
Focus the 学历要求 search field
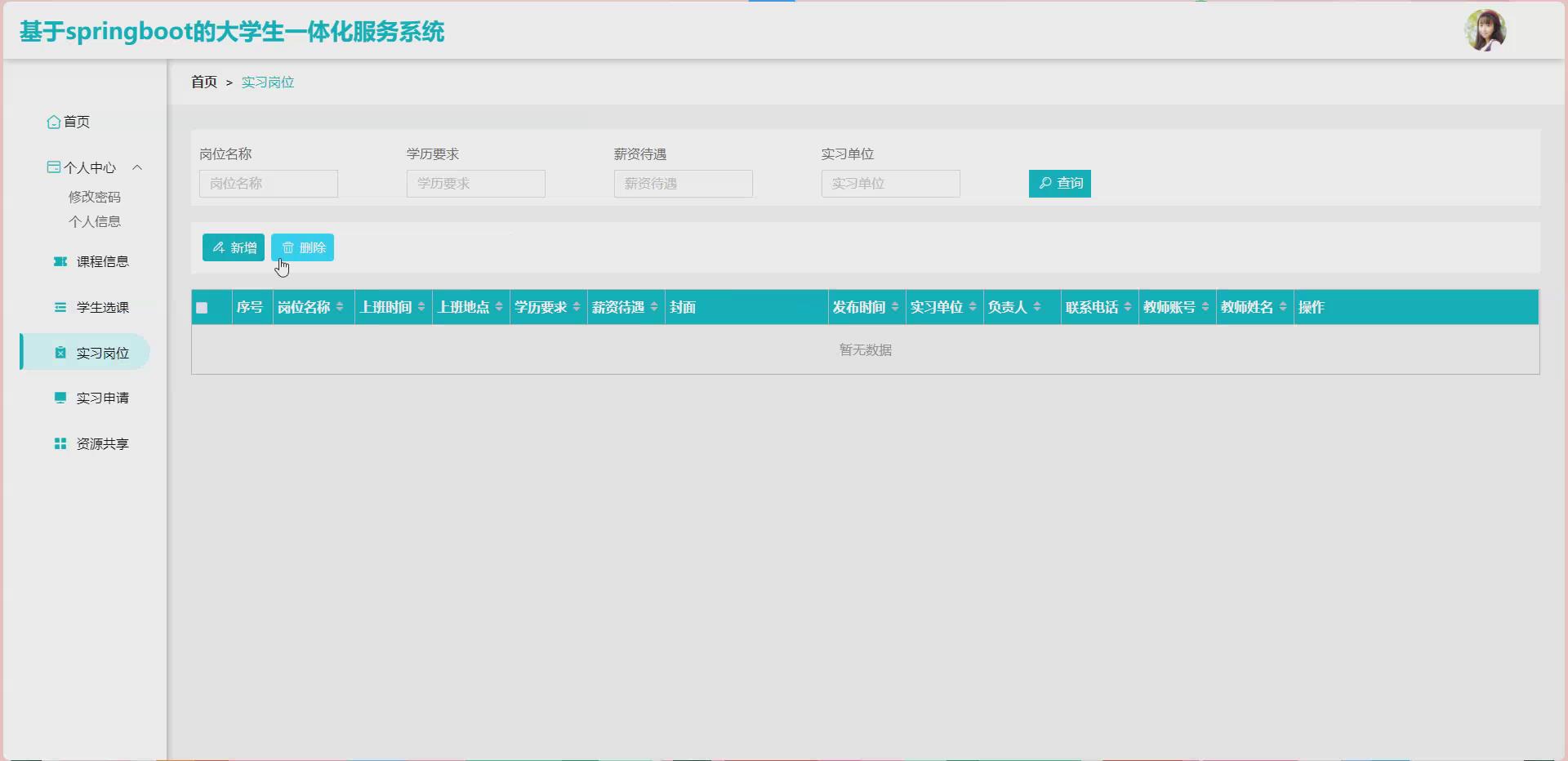[x=476, y=184]
